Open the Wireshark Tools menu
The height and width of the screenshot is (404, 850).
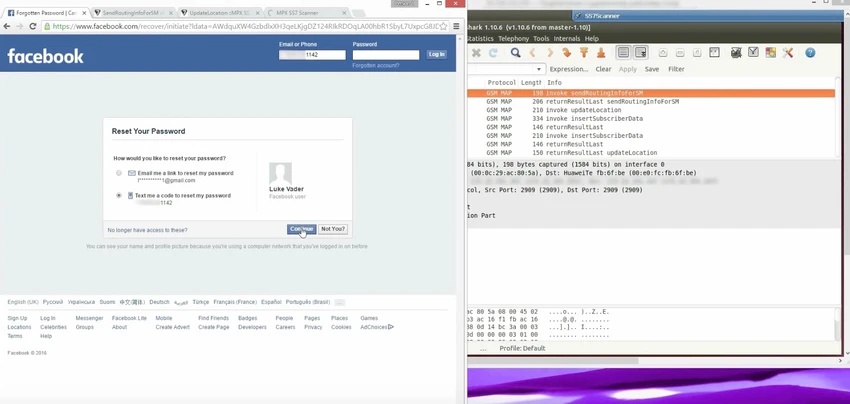click(541, 39)
